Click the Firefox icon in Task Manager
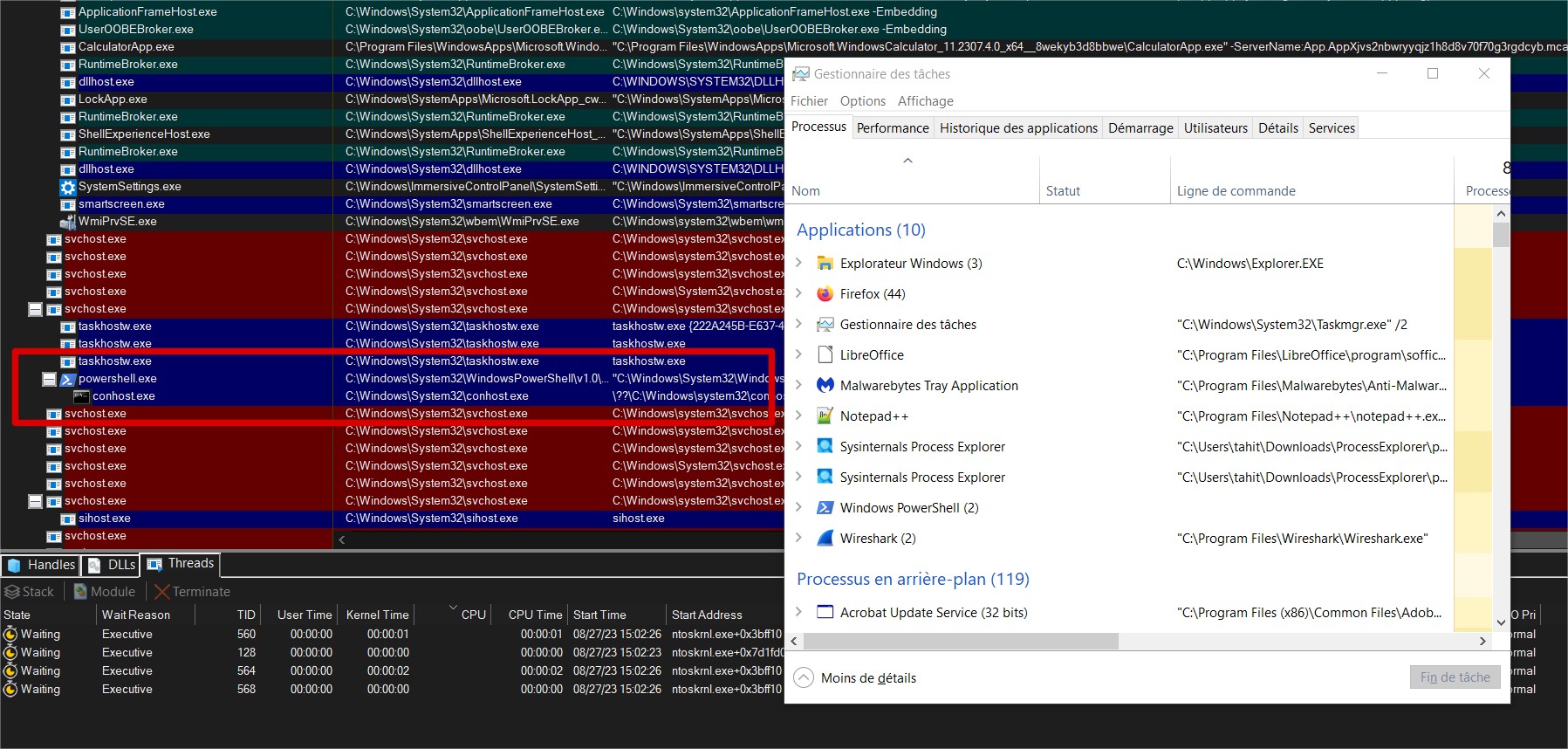Image resolution: width=1568 pixels, height=749 pixels. [x=825, y=293]
